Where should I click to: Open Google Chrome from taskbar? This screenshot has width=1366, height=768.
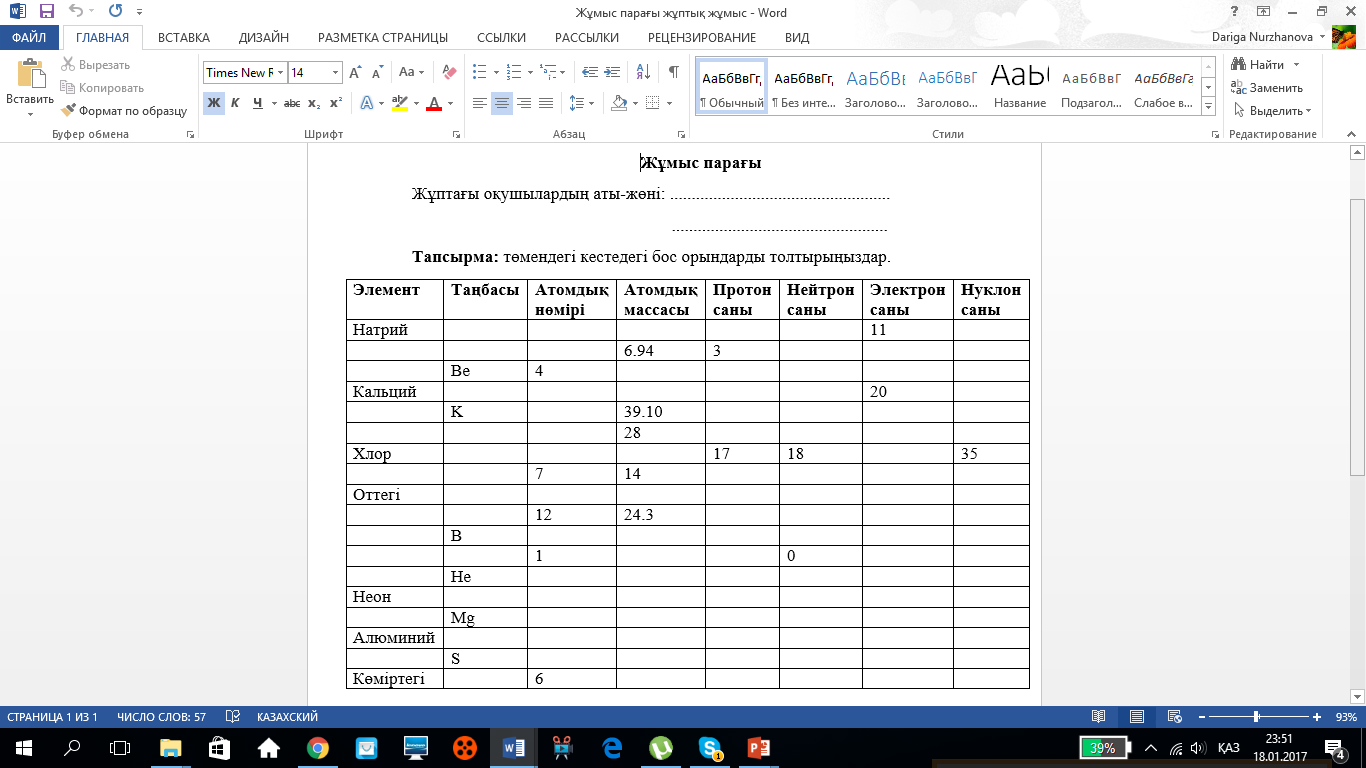tap(318, 748)
